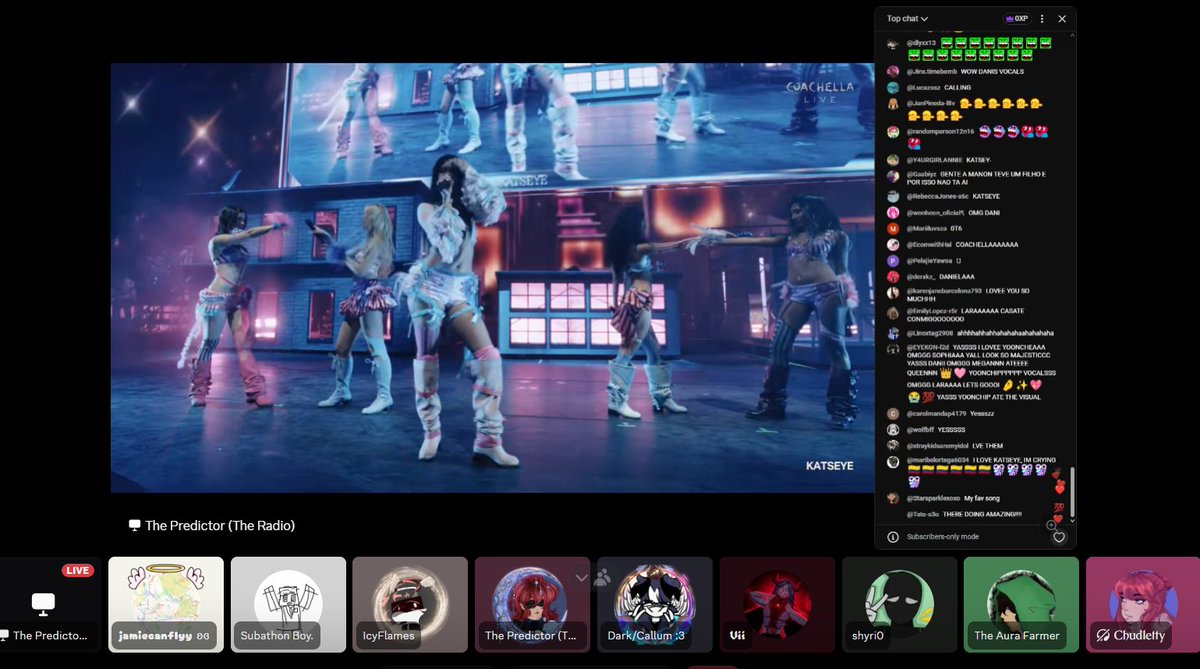Click @PelajieYewoa purple P avatar
The width and height of the screenshot is (1200, 669).
click(893, 261)
